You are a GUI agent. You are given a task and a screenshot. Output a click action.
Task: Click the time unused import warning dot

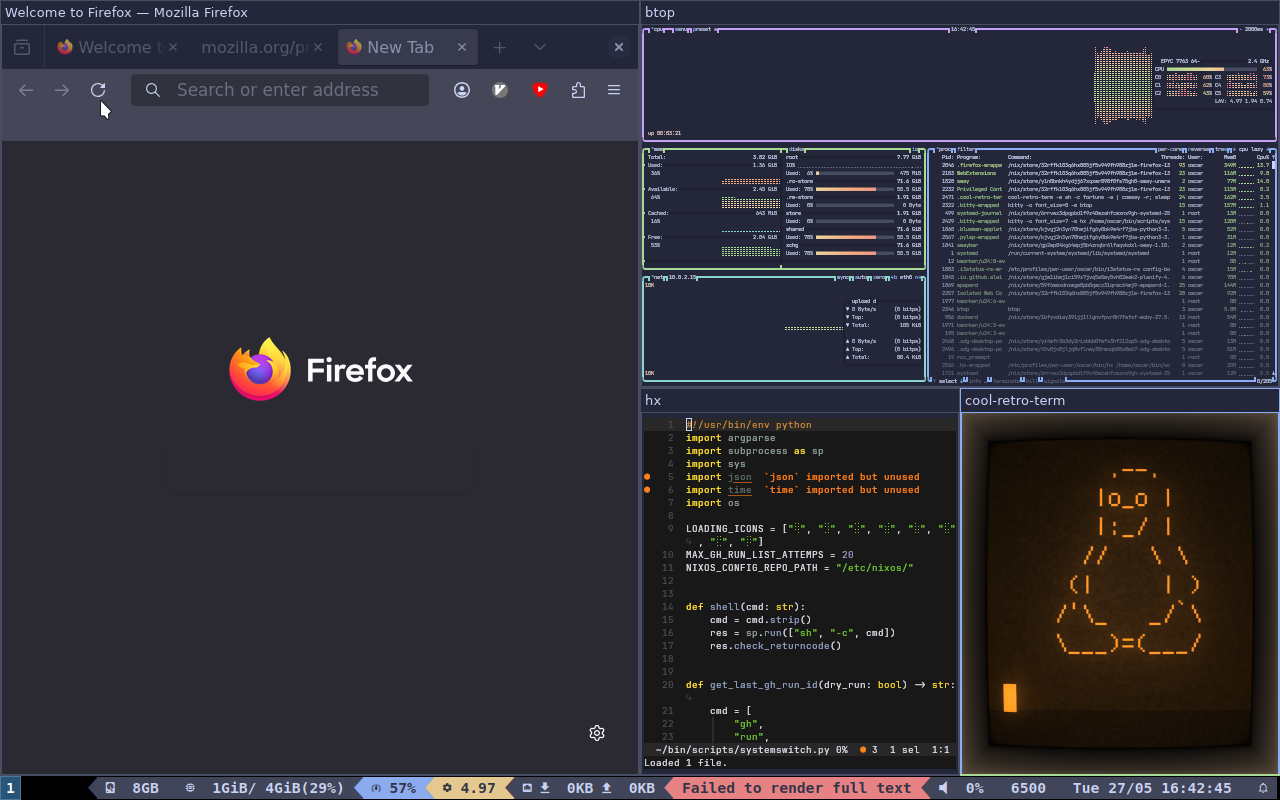[x=648, y=490]
